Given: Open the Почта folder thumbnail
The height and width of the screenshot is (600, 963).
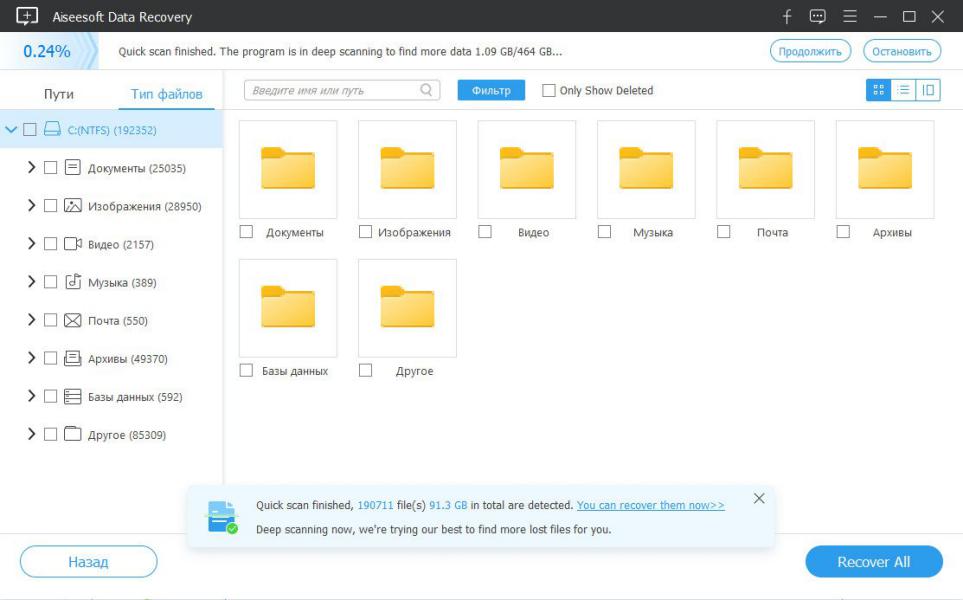Looking at the screenshot, I should pyautogui.click(x=765, y=169).
